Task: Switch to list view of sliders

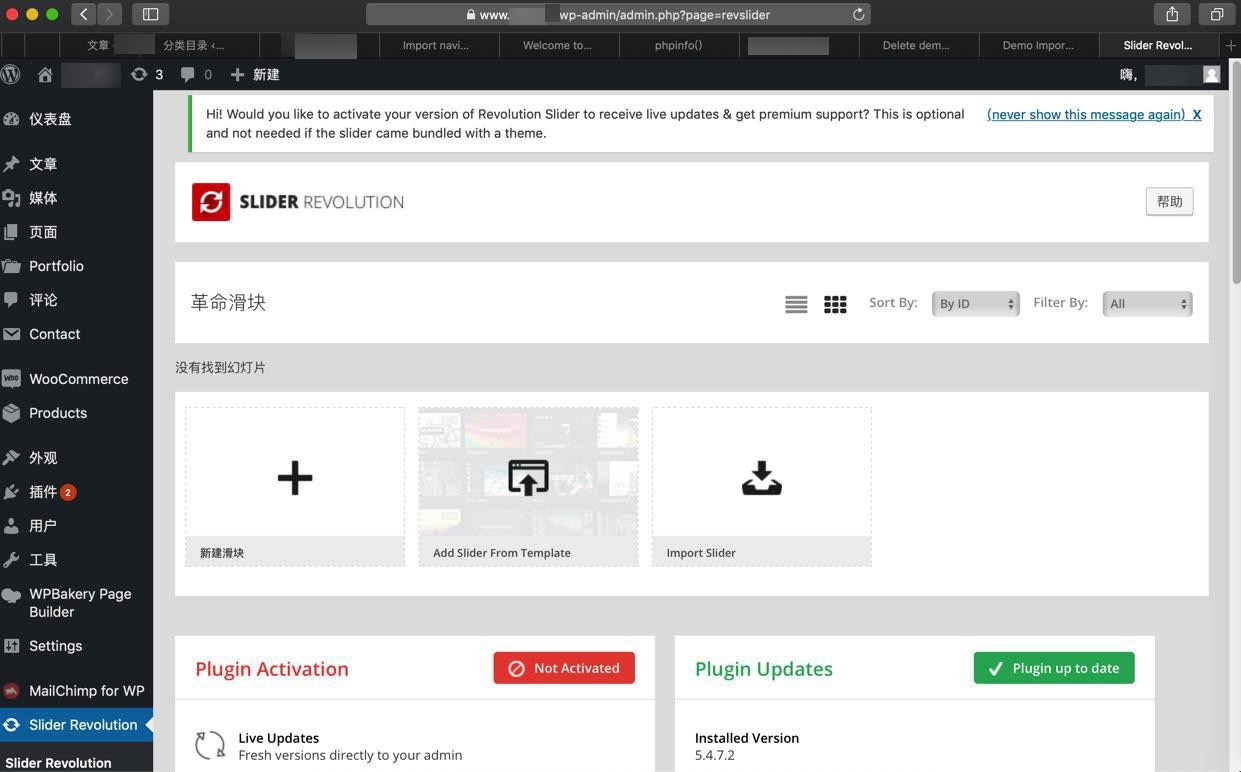Action: [x=796, y=304]
